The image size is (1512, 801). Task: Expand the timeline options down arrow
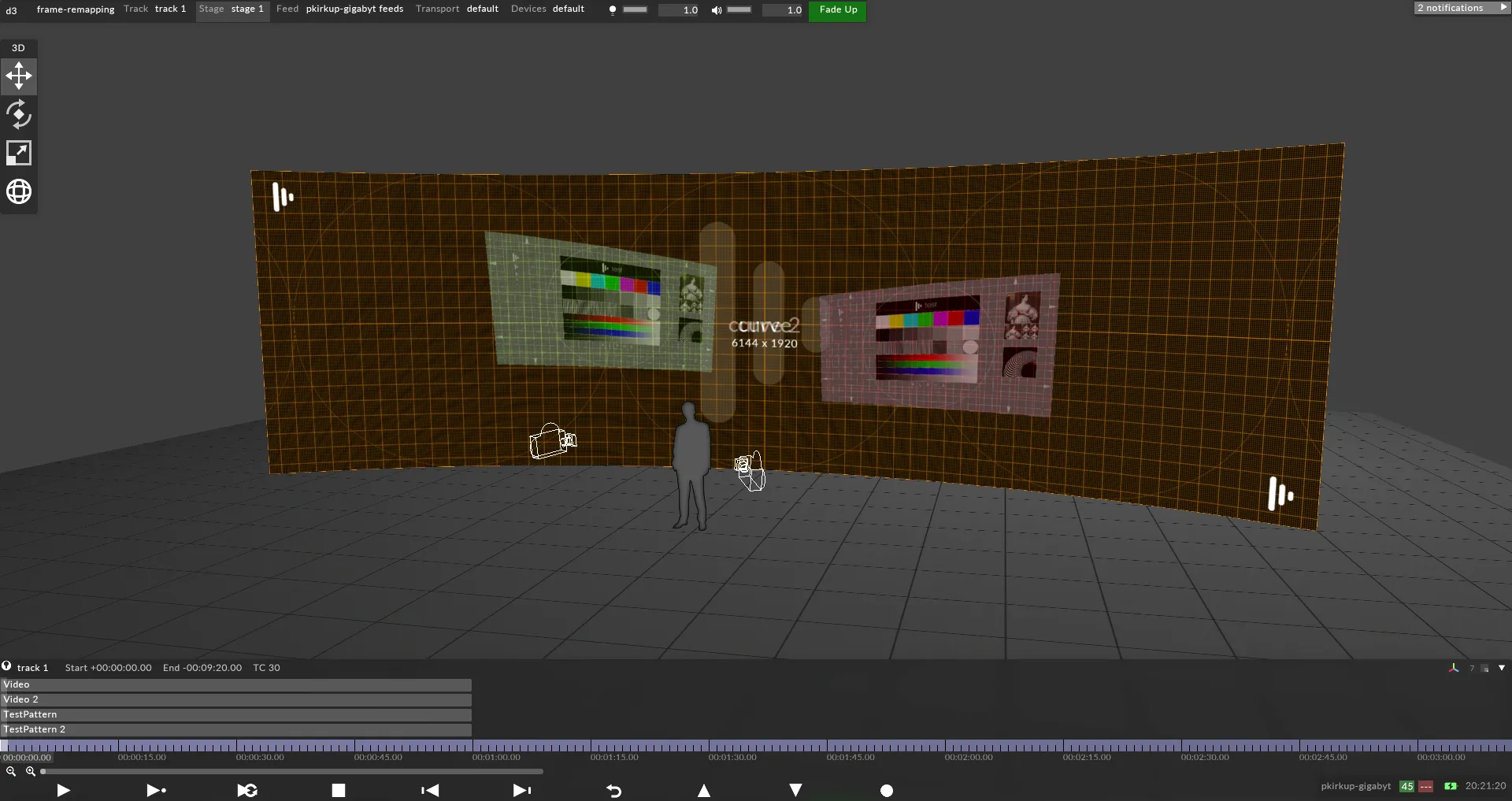pos(1502,668)
